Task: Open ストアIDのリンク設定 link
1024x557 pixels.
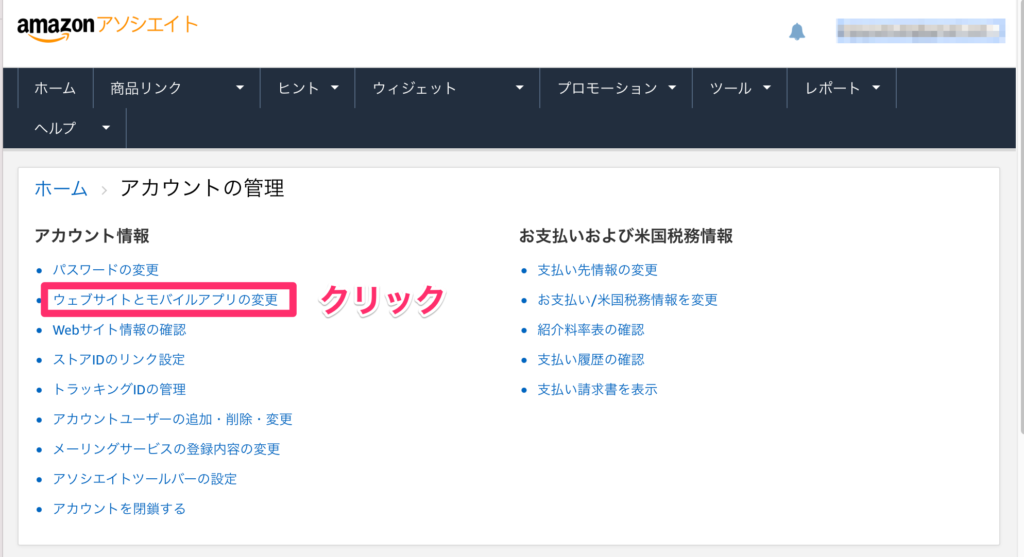Action: click(119, 360)
